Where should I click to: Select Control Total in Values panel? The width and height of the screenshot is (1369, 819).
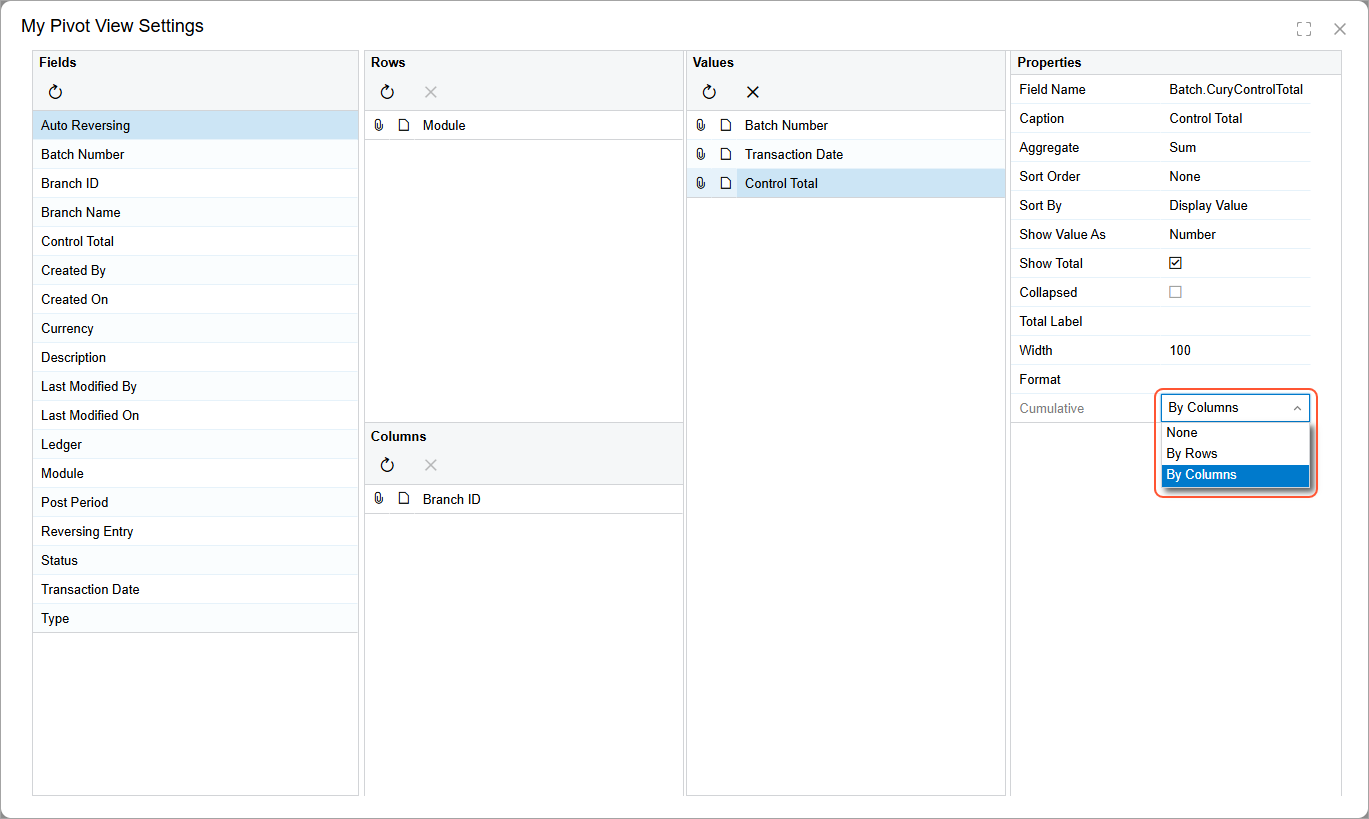click(x=871, y=183)
